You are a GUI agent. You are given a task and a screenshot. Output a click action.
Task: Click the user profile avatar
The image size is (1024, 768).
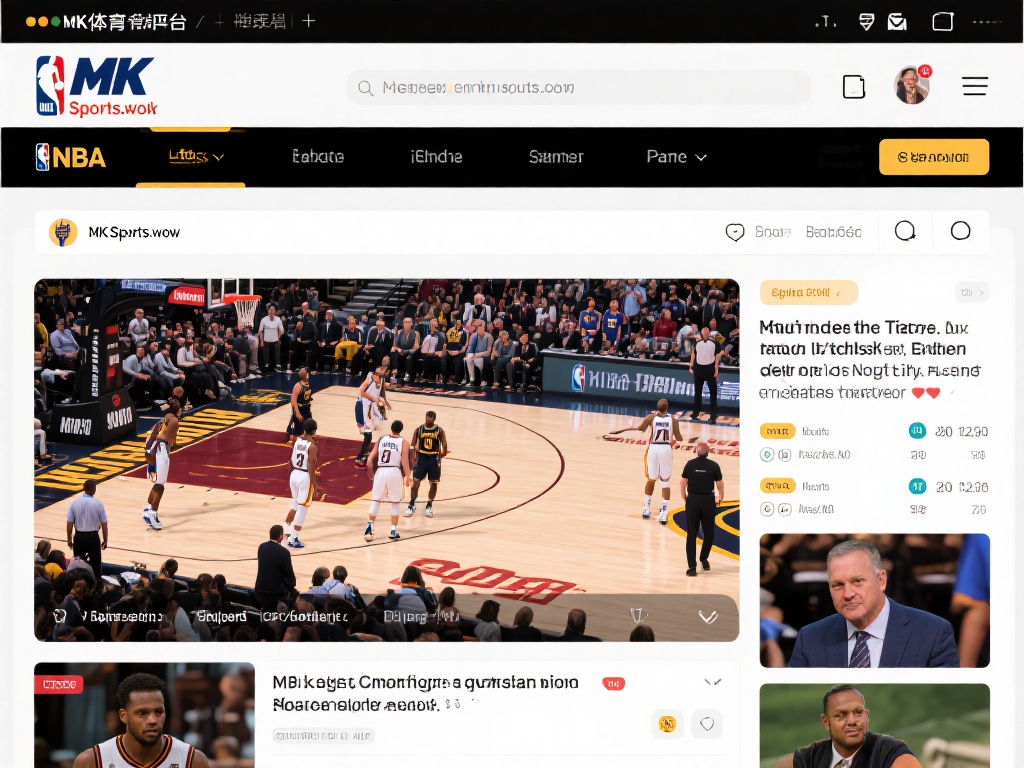pos(911,86)
